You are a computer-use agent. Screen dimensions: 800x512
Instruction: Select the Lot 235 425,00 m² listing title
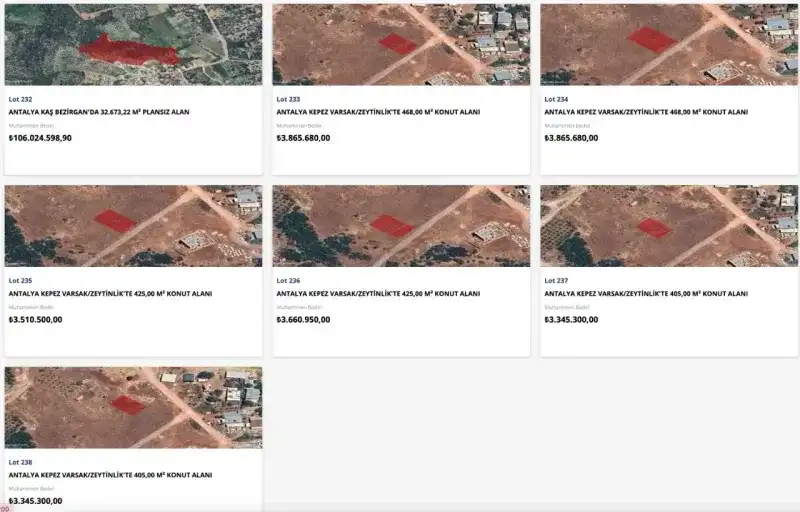110,294
